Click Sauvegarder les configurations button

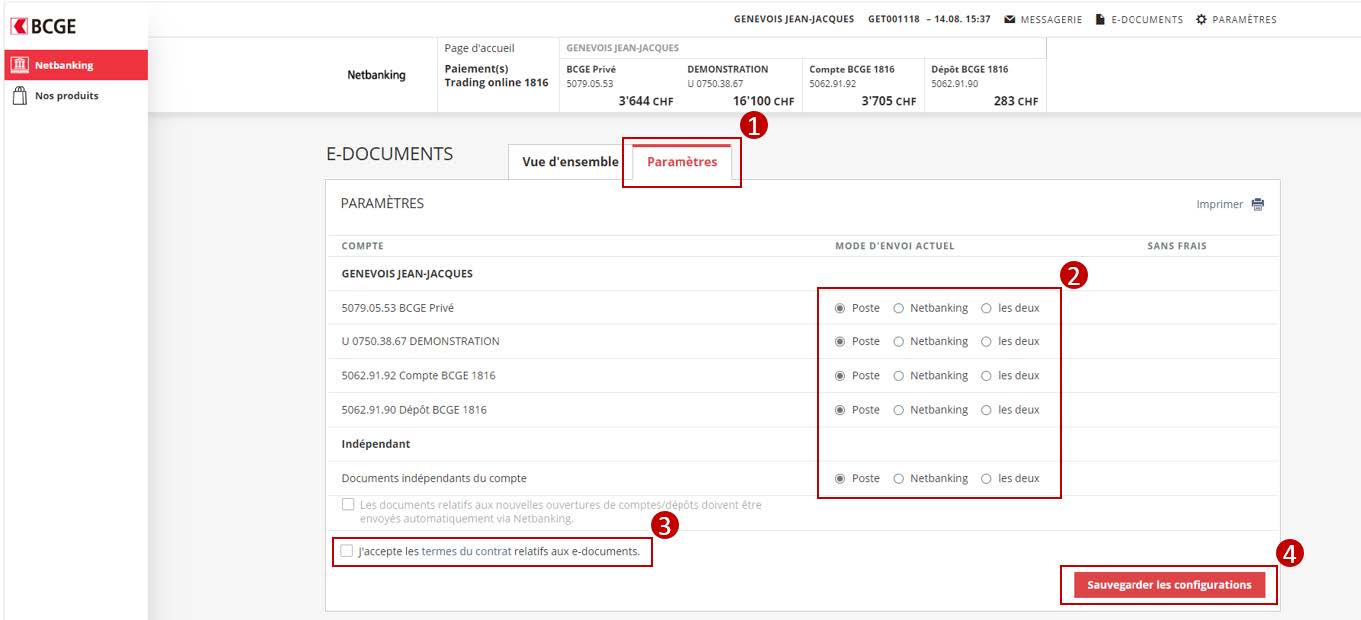coord(1169,585)
